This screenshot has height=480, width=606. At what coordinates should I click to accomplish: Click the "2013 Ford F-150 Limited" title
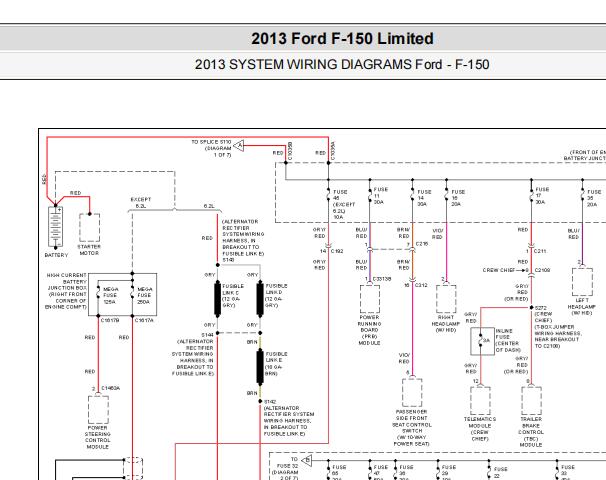[x=342, y=39]
